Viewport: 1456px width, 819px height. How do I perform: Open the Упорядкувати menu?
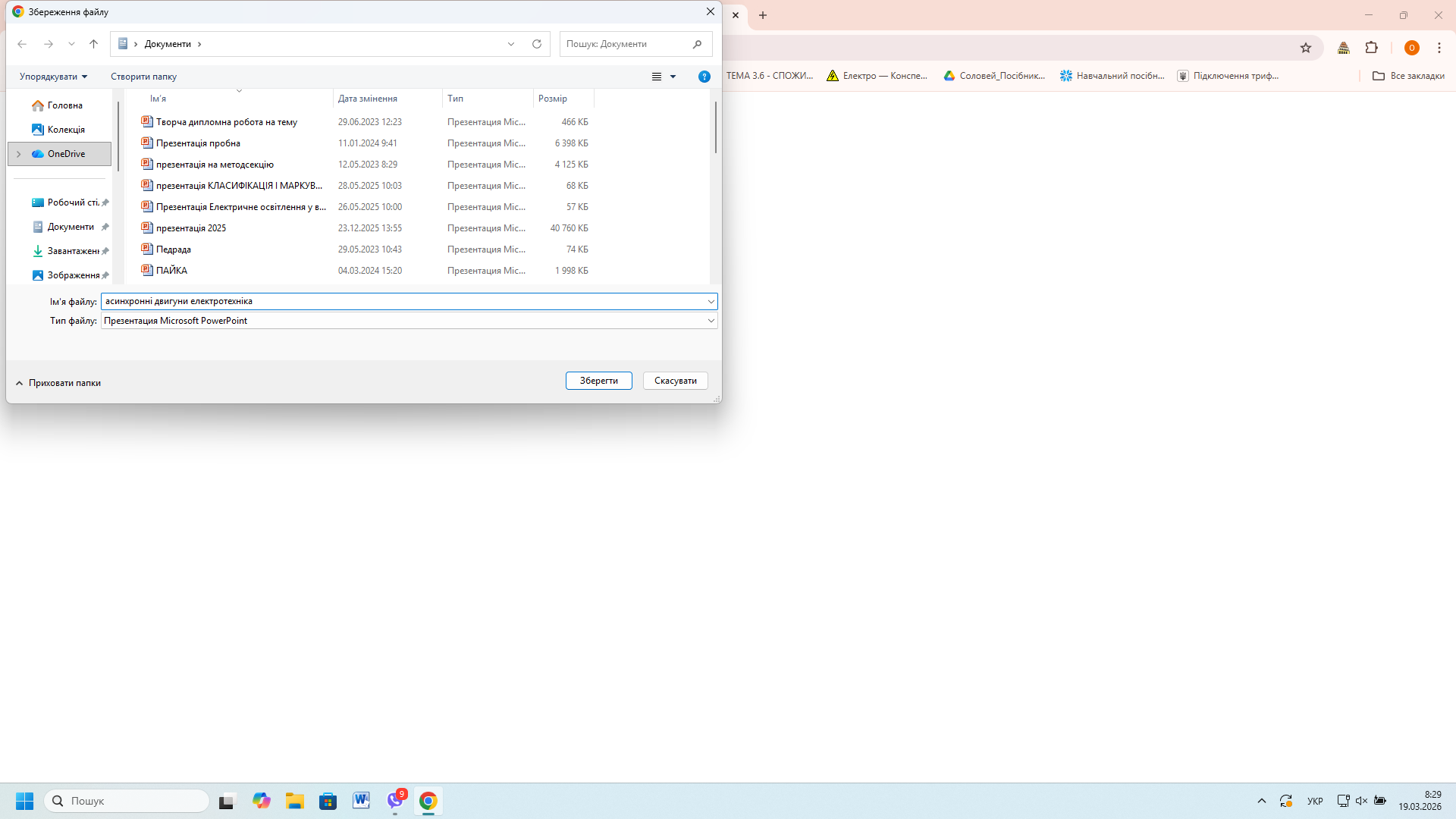click(53, 77)
